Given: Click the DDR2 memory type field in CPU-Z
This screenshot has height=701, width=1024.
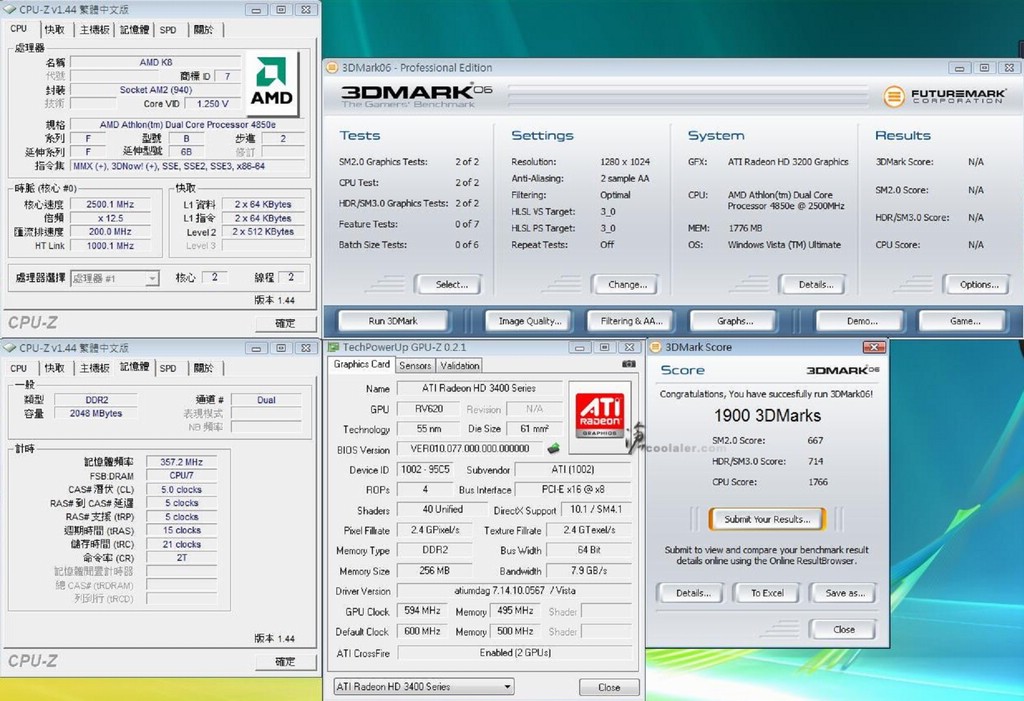Looking at the screenshot, I should [x=96, y=399].
